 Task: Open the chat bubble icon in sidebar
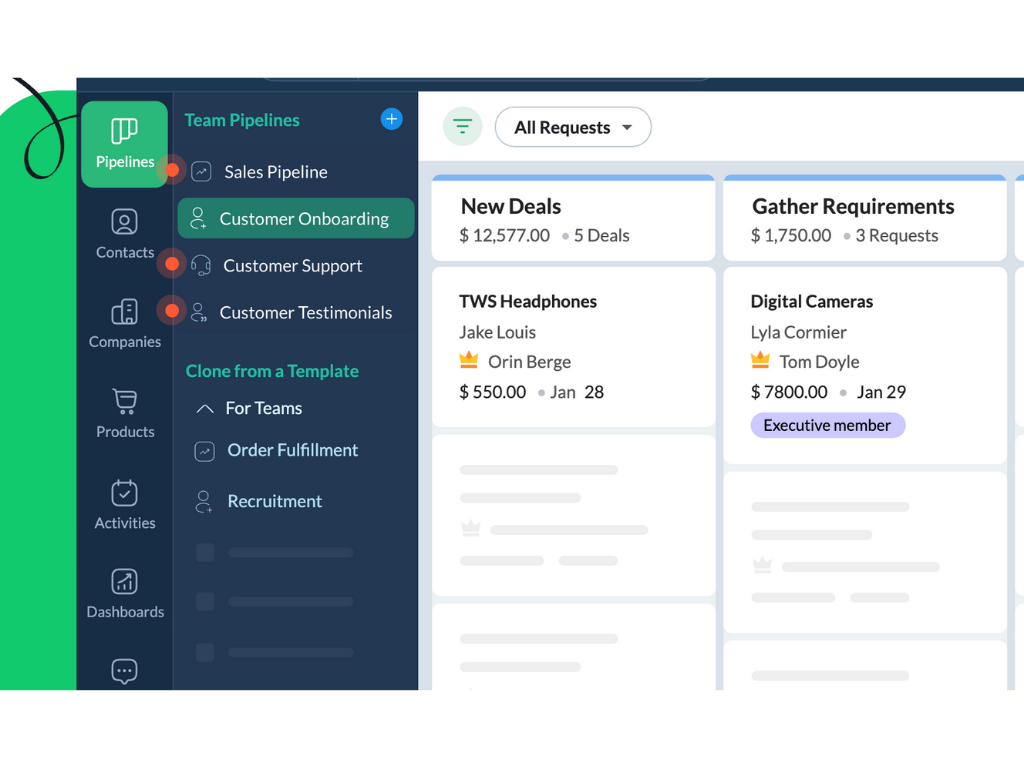(x=124, y=671)
